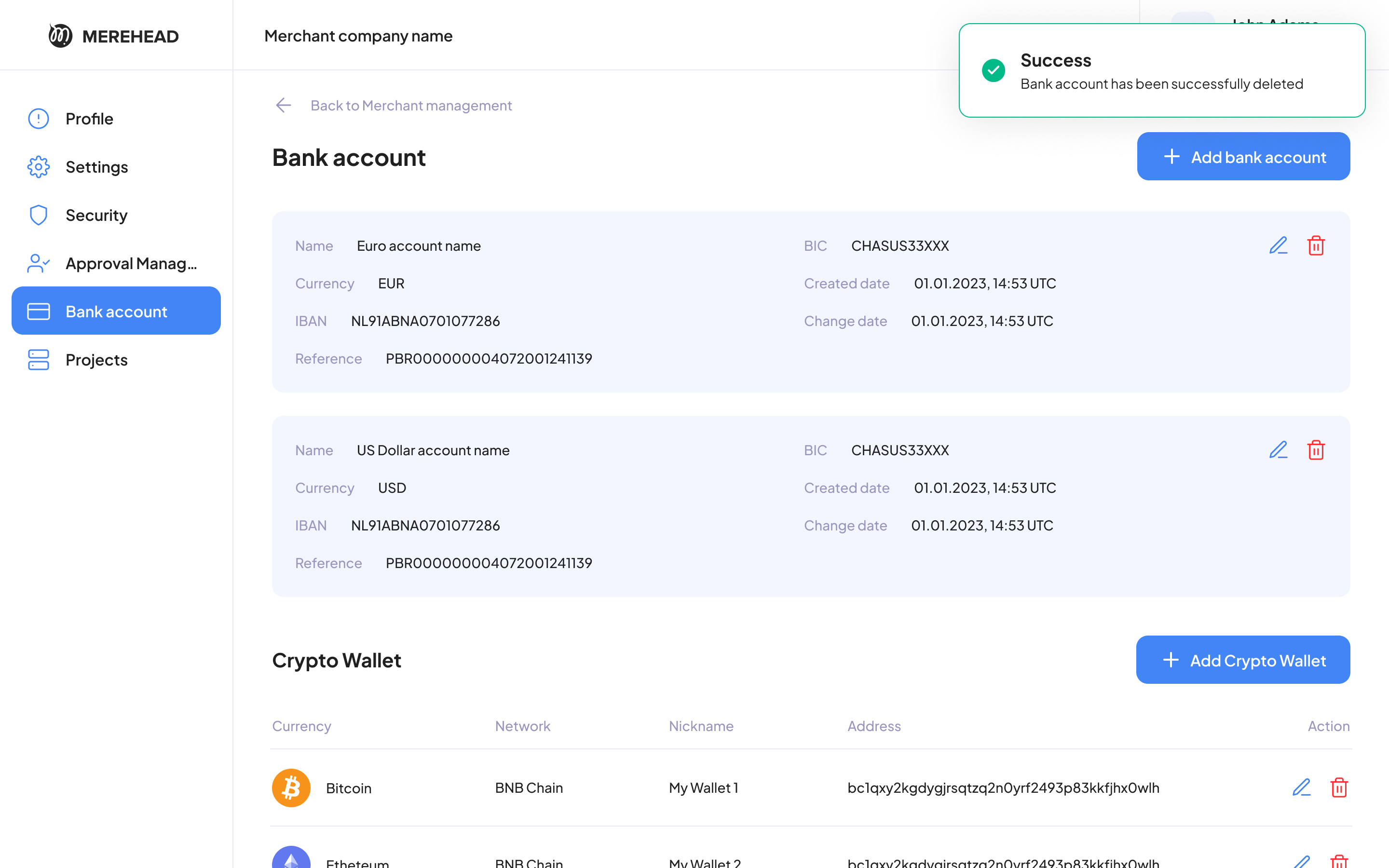Viewport: 1389px width, 868px height.
Task: Edit the US Dollar account entry
Action: pyautogui.click(x=1278, y=450)
